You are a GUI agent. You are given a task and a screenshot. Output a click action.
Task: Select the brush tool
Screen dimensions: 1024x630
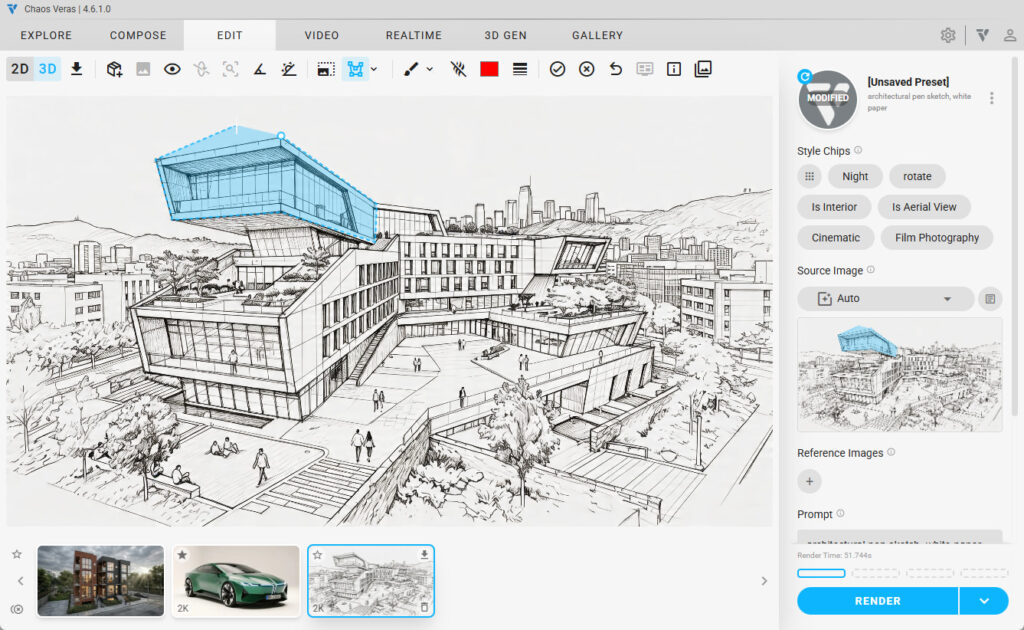pos(411,69)
